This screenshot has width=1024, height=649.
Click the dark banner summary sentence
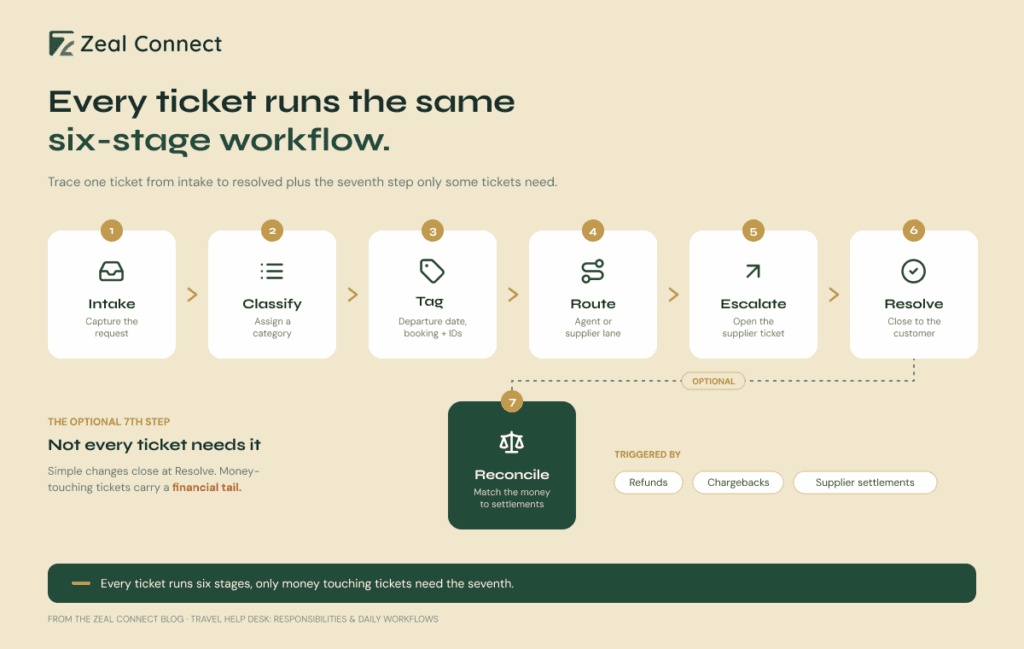(307, 584)
